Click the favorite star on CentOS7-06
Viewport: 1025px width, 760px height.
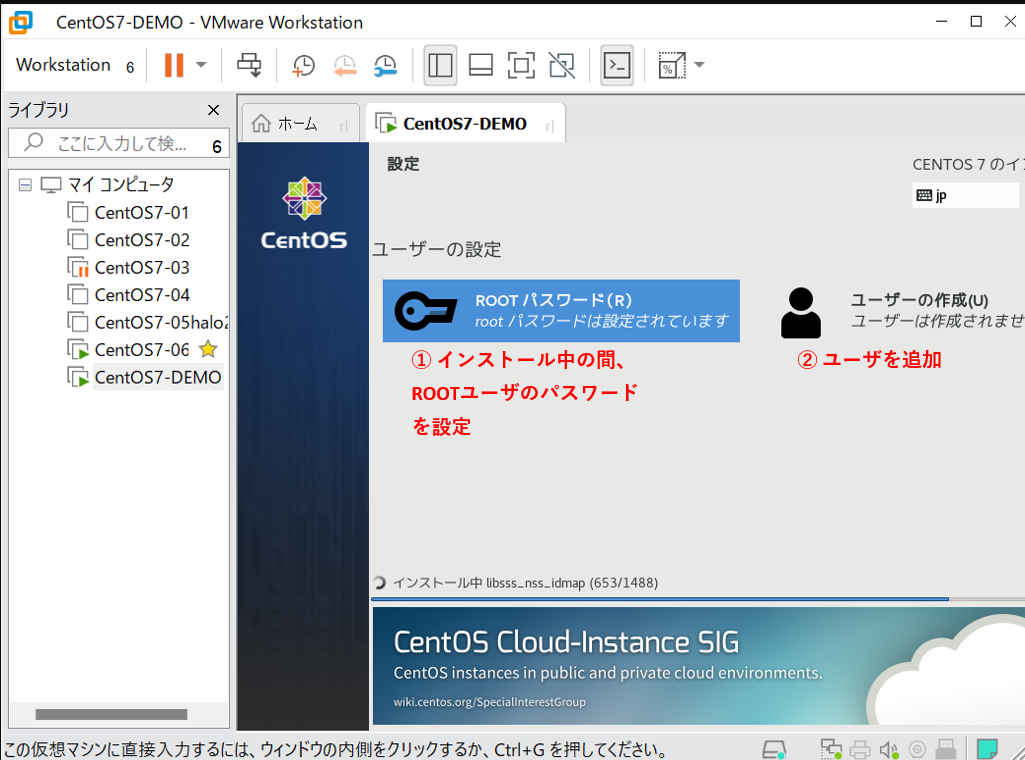(208, 349)
